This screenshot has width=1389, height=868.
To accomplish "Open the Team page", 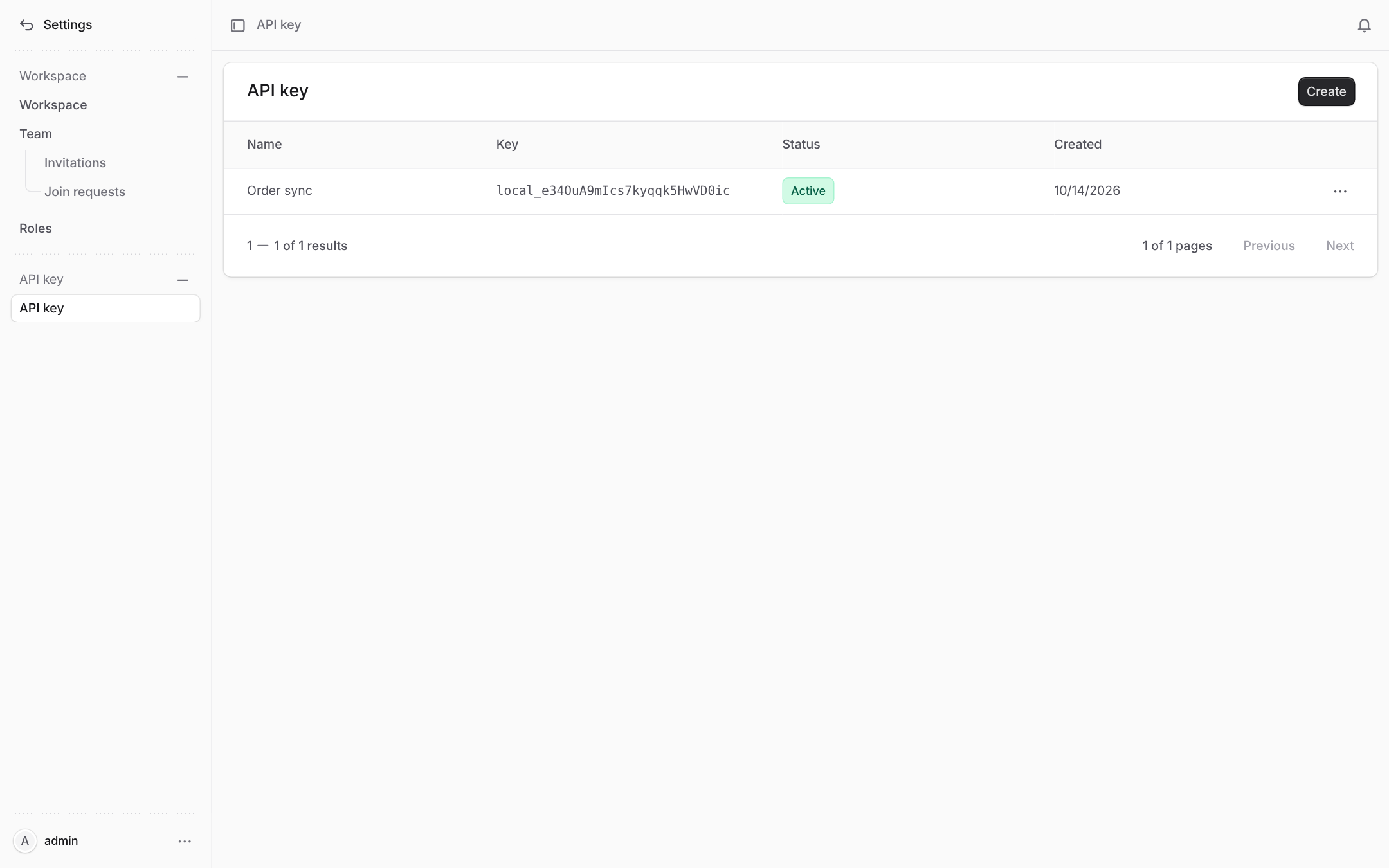I will tap(35, 134).
